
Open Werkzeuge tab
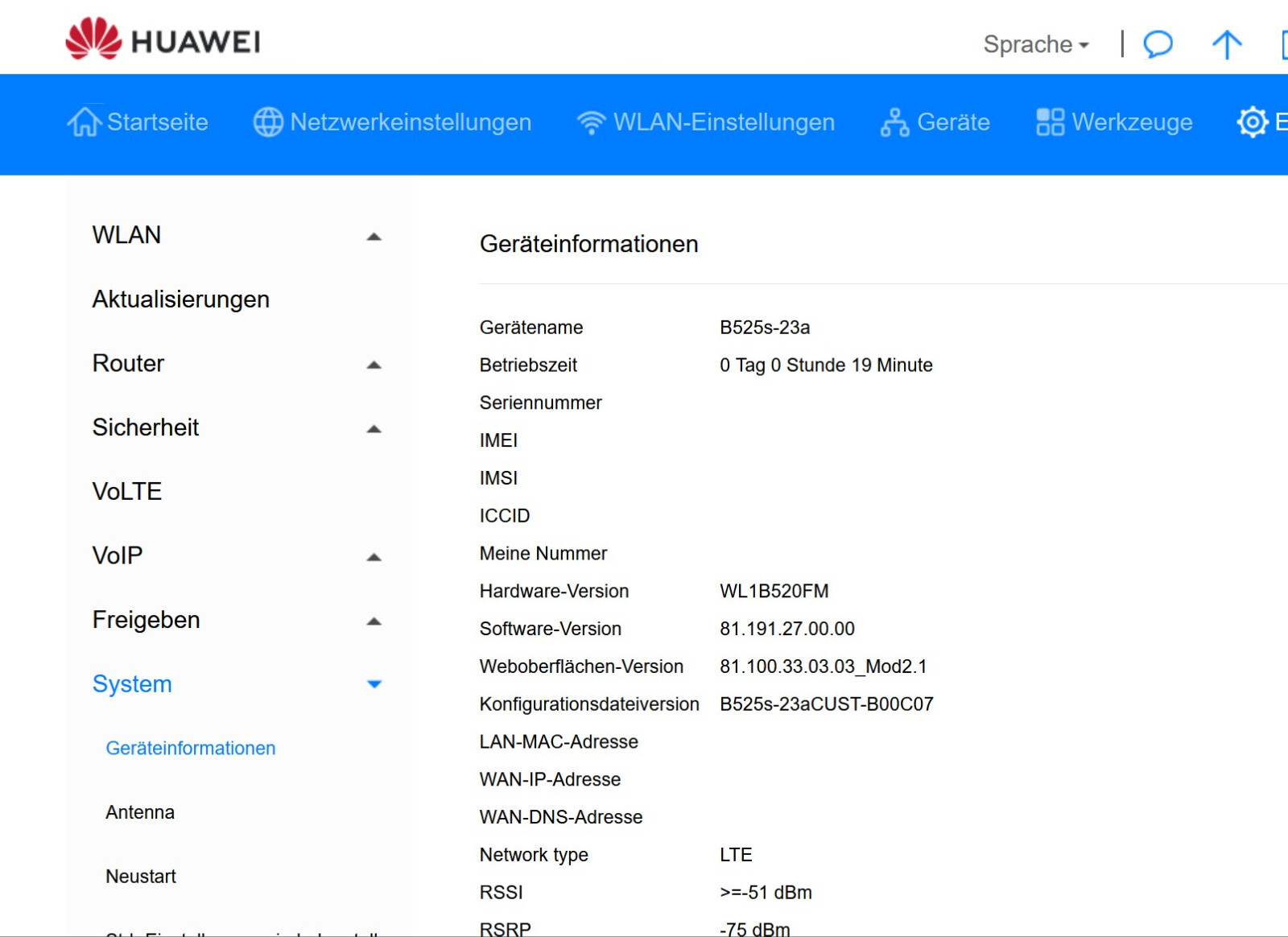click(x=1114, y=122)
